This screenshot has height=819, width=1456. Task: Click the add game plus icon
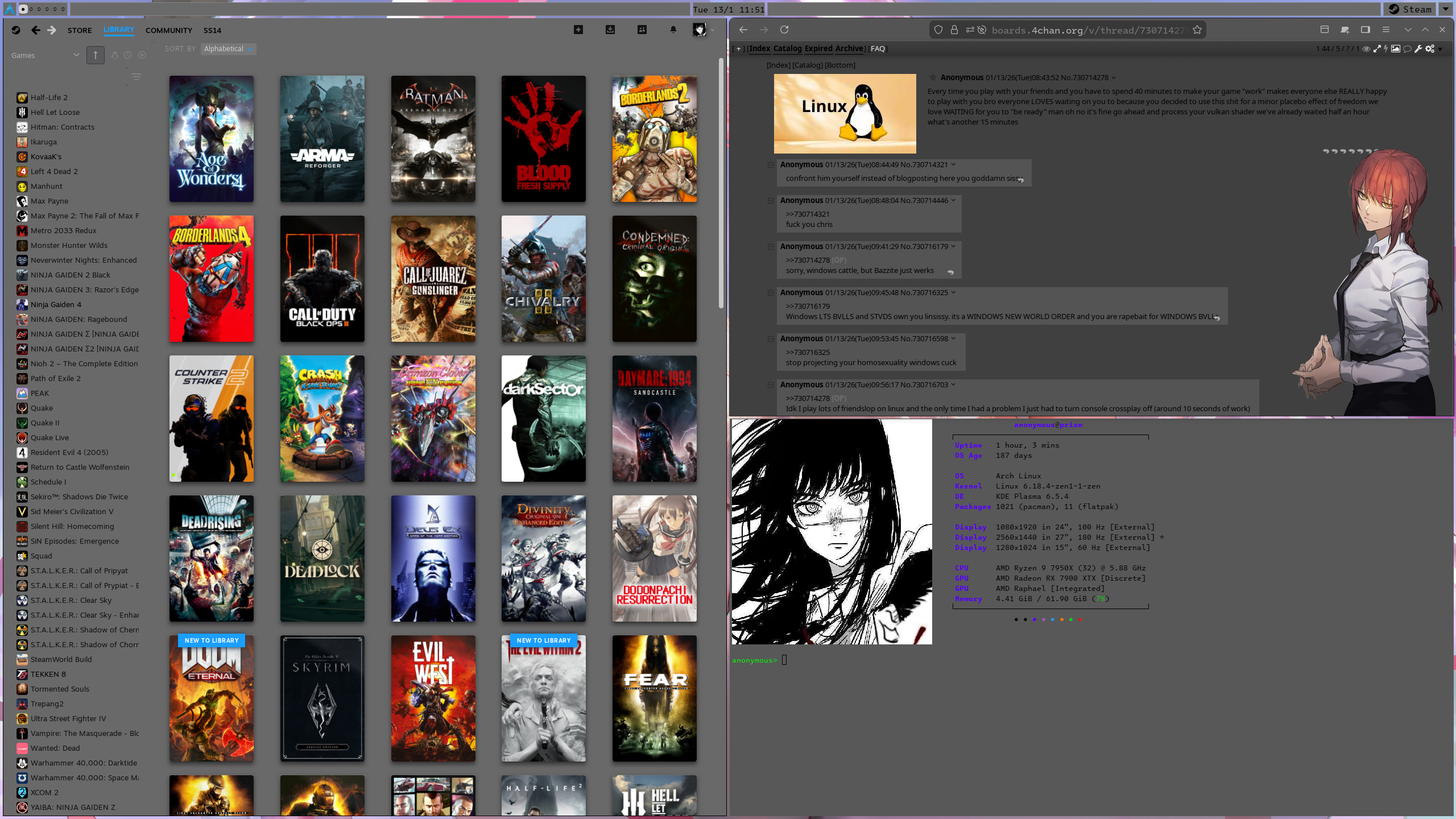578,30
